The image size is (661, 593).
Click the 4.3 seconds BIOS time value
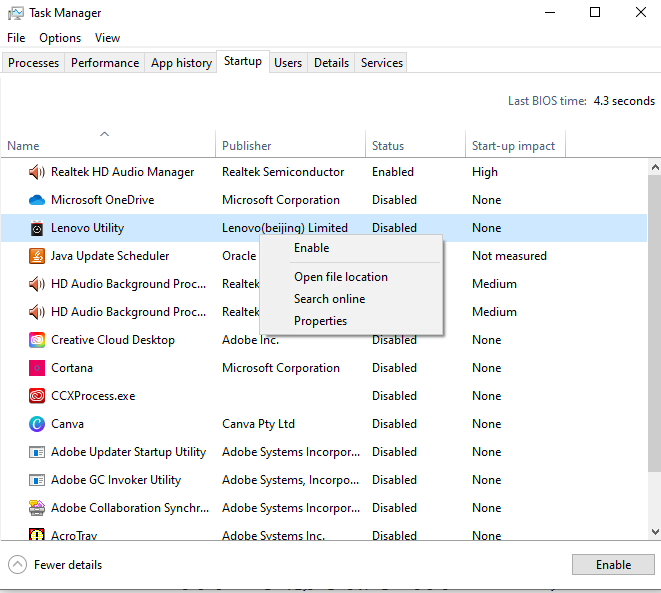pos(624,101)
